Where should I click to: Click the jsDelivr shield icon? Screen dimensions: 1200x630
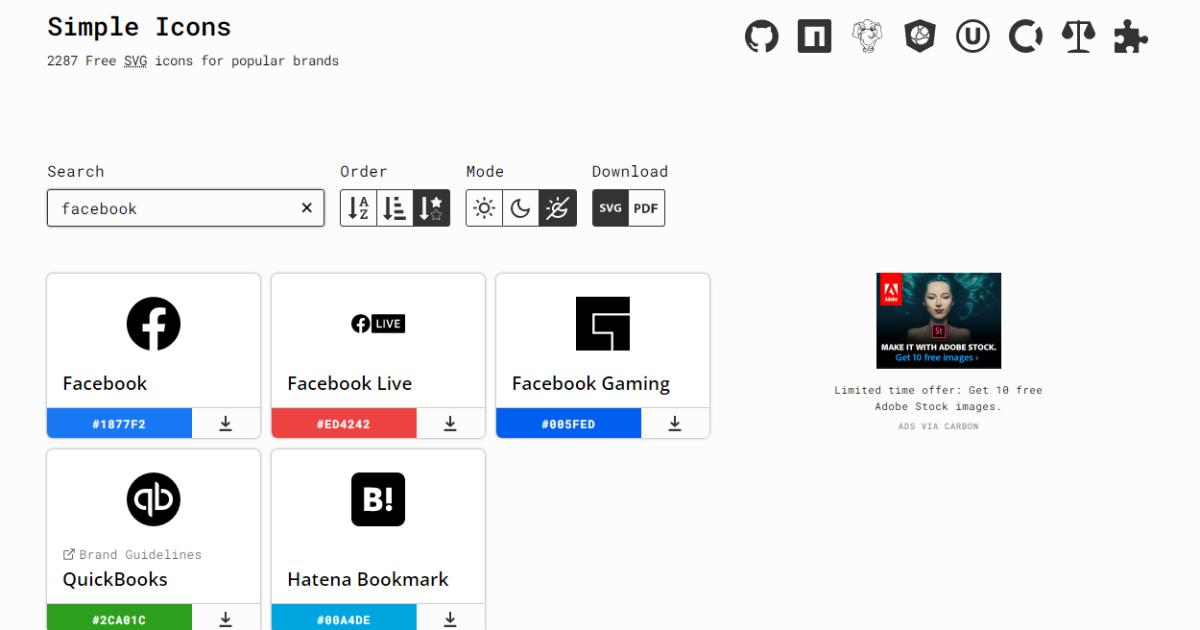click(x=919, y=37)
